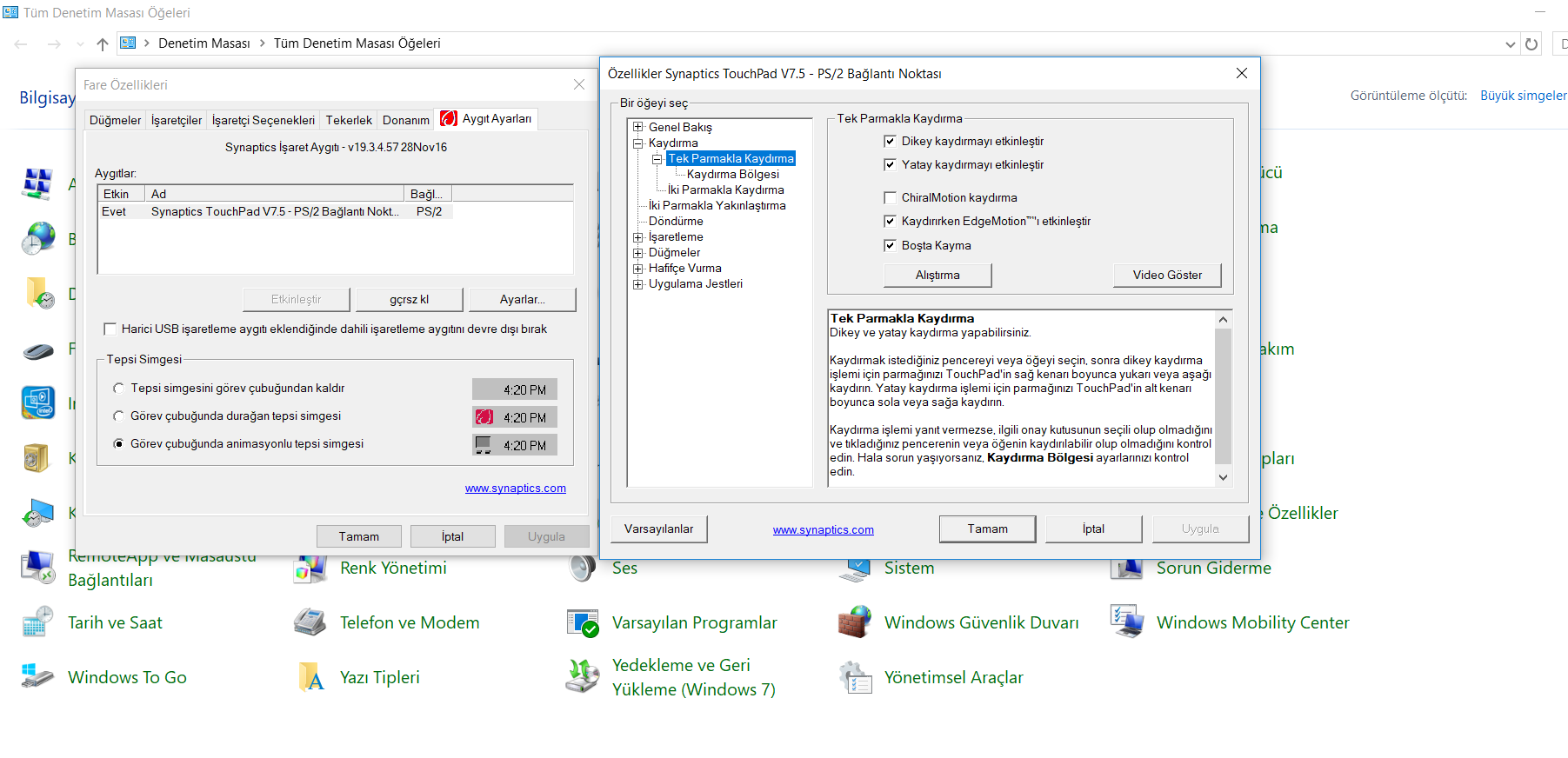Click the Ayarlar... button
Image resolution: width=1568 pixels, height=758 pixels.
(x=522, y=299)
